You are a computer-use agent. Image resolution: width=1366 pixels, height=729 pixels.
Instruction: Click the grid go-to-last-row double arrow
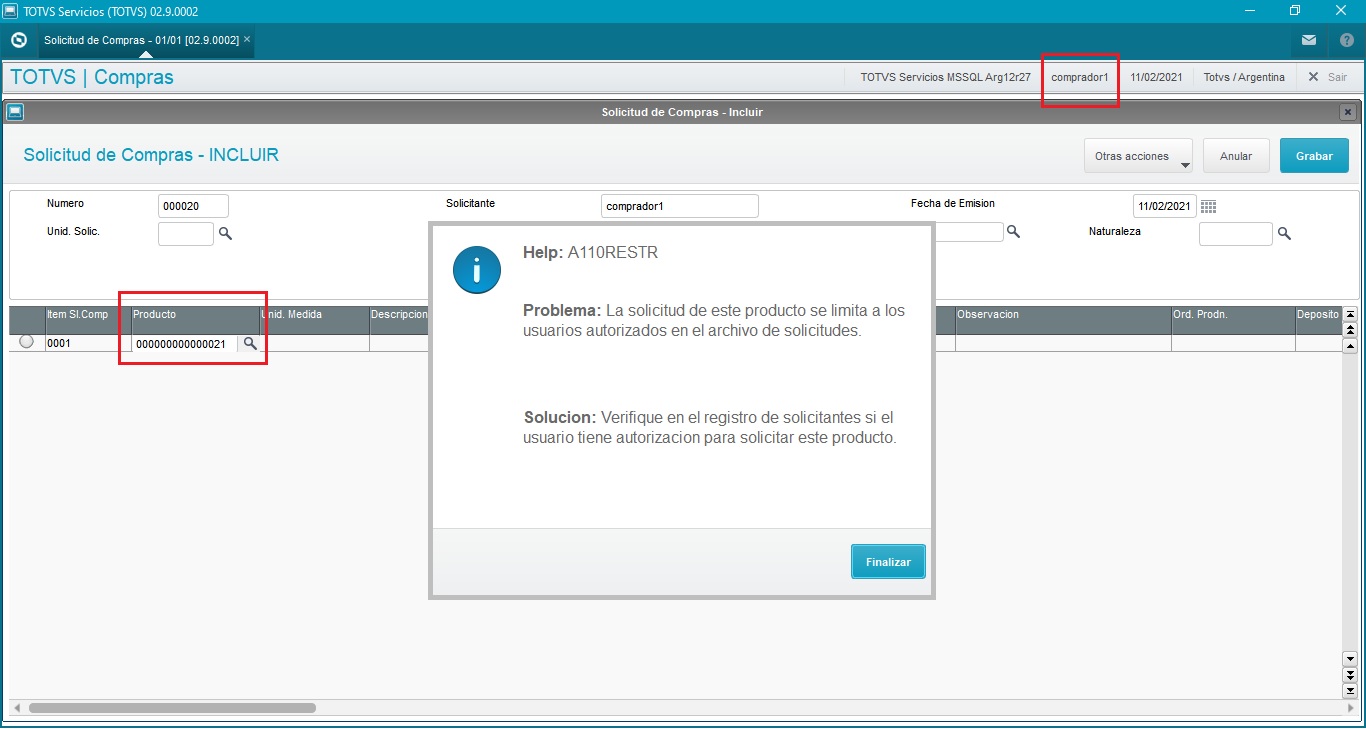click(x=1350, y=691)
